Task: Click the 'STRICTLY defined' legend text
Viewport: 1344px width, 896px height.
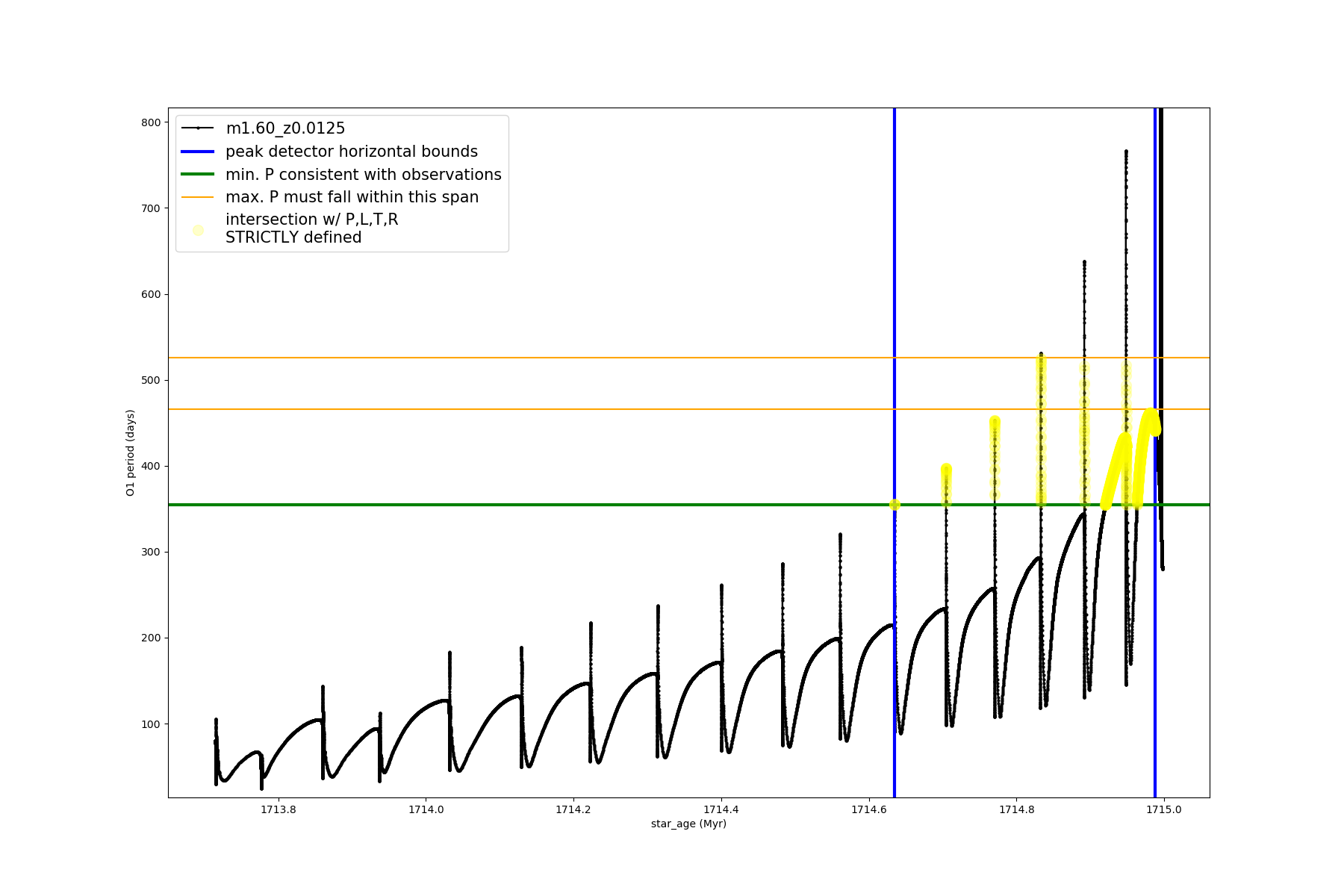Action: pyautogui.click(x=293, y=238)
